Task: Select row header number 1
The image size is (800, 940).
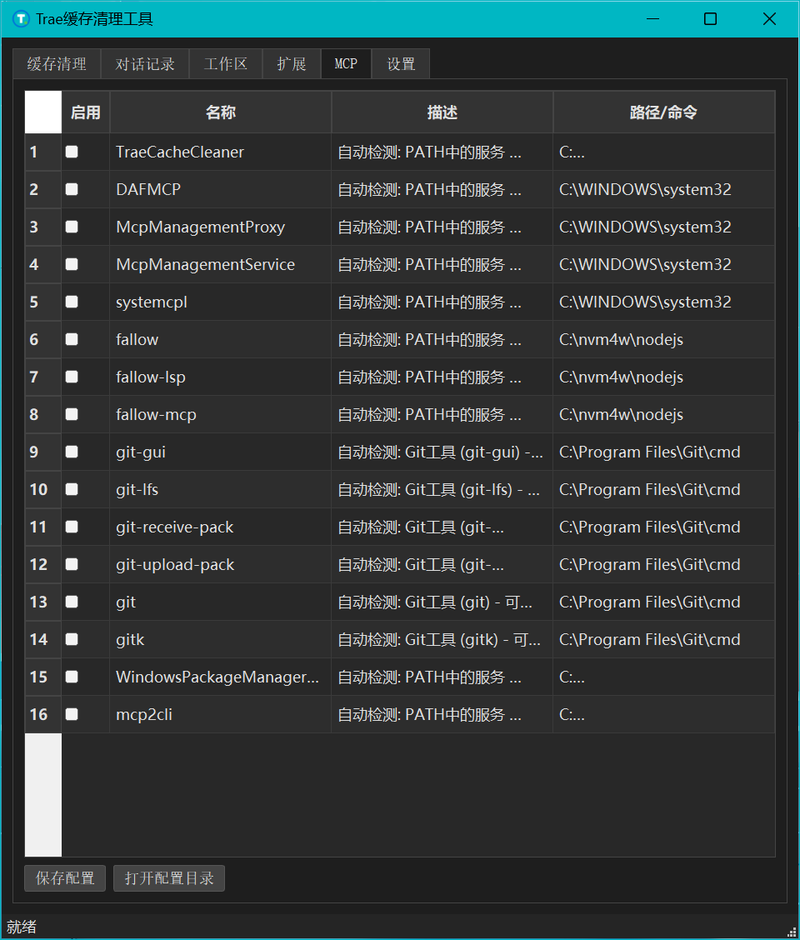Action: pyautogui.click(x=43, y=152)
